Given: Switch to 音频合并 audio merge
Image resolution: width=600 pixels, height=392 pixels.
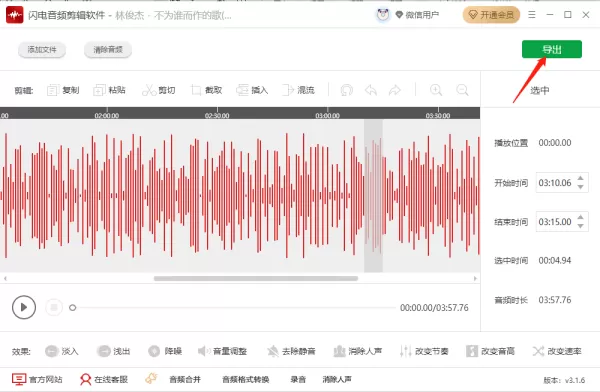Looking at the screenshot, I should [x=185, y=379].
